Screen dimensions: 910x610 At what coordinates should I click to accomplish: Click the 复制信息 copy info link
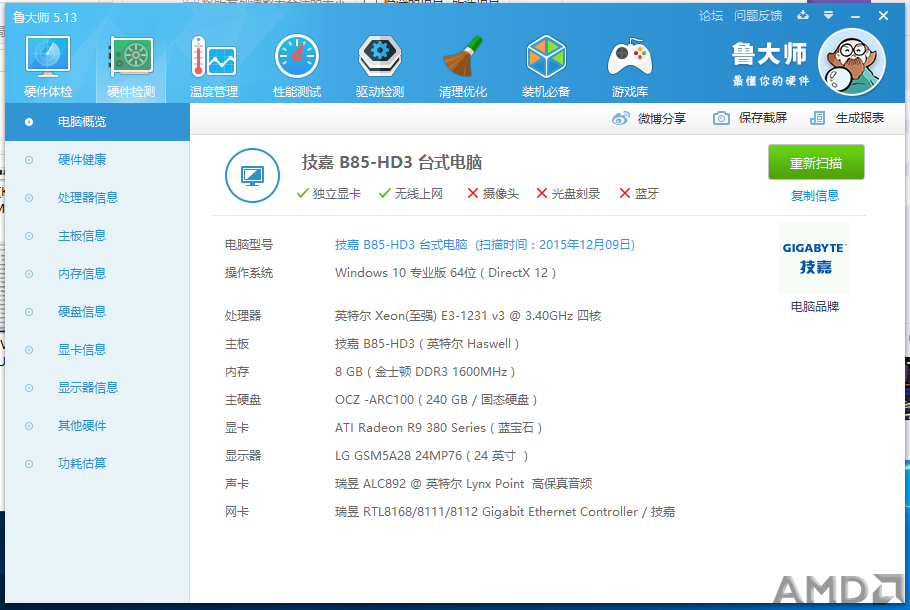pyautogui.click(x=815, y=196)
